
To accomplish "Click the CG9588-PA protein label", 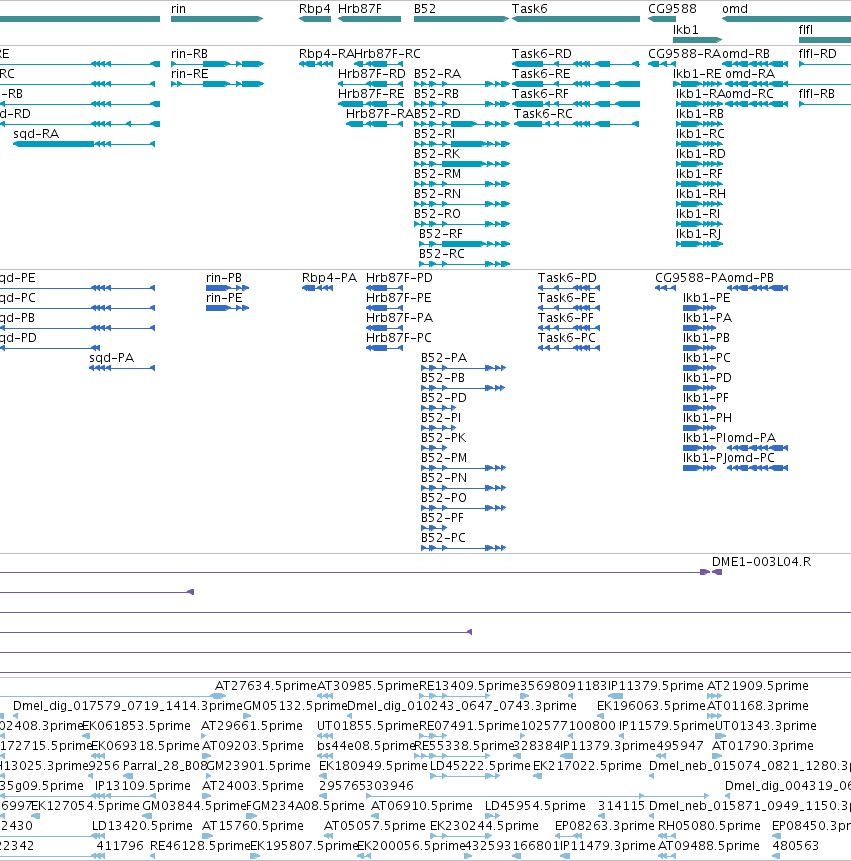I will point(691,278).
